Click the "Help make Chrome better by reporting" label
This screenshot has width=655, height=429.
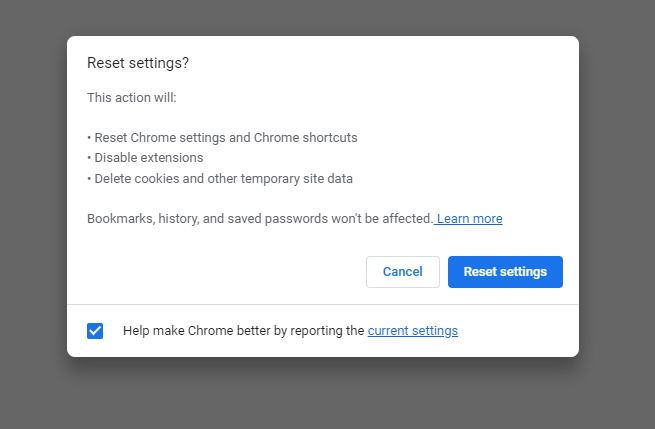tap(244, 331)
